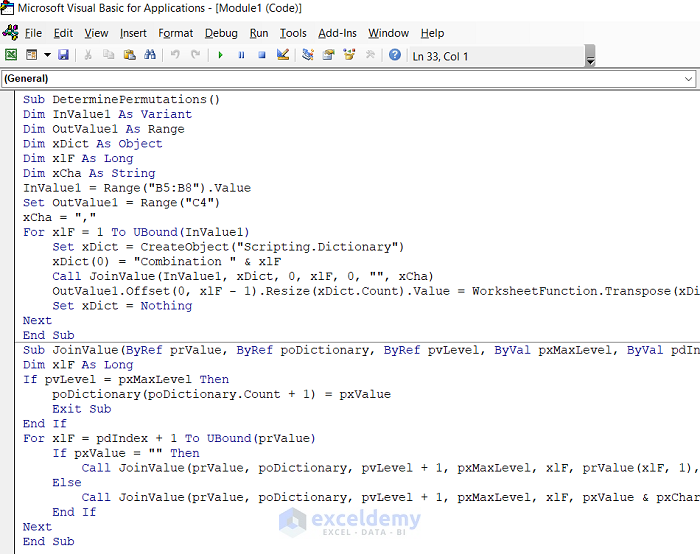Click the 'poDictionary(poDictionary.Count + 1) = pxValue' line
The width and height of the screenshot is (700, 554).
[221, 394]
